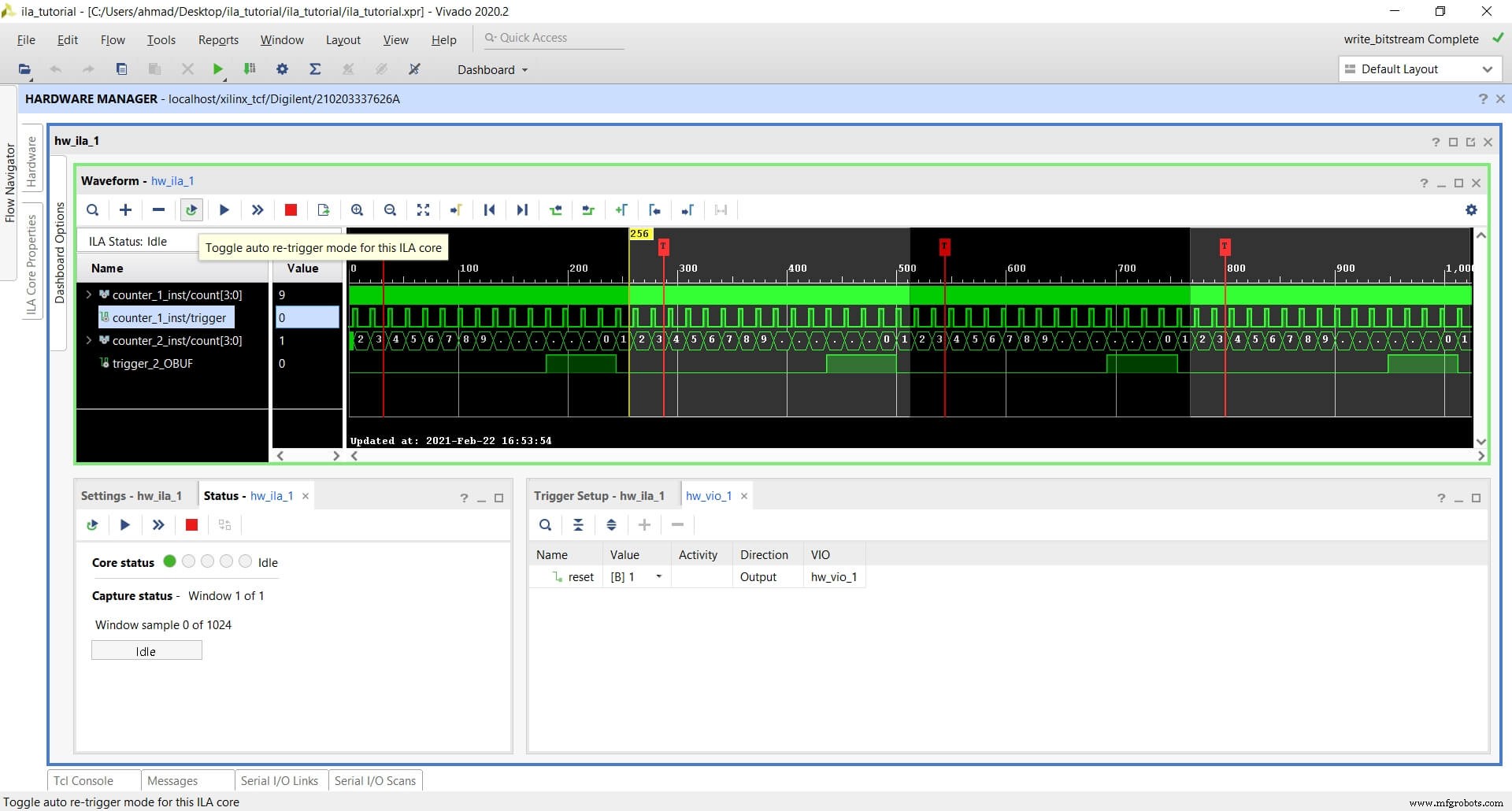Export ILA data to file
This screenshot has height=811, width=1512.
323,210
